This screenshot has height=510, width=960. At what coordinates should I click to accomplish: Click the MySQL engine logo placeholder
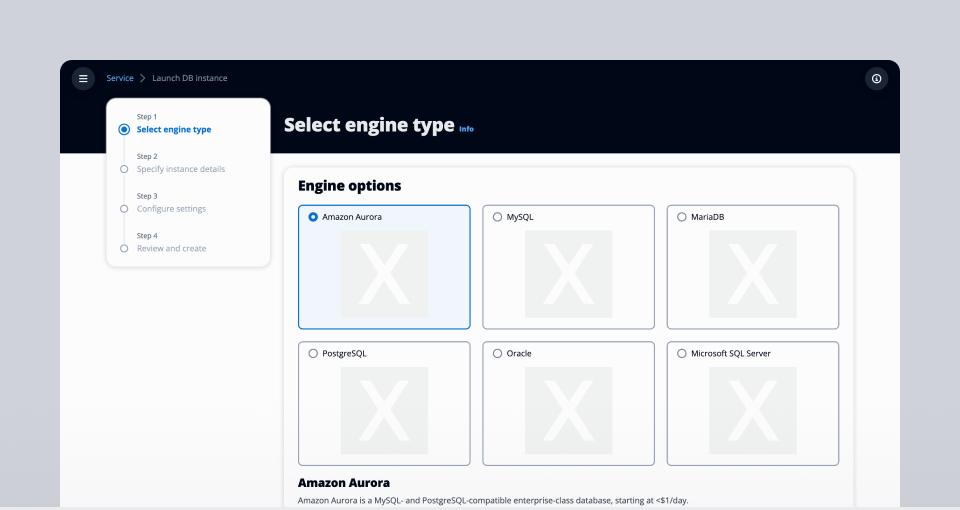click(568, 274)
